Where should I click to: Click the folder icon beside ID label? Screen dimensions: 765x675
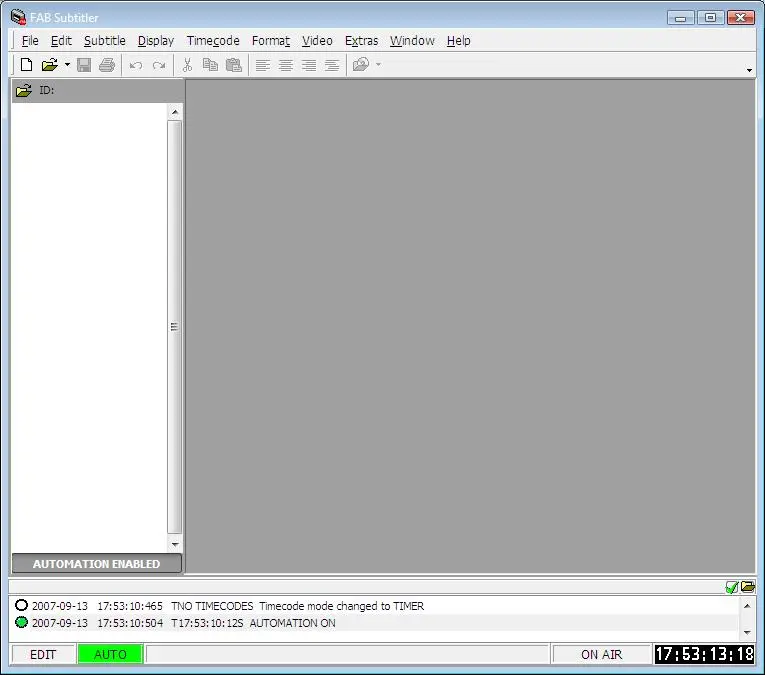(x=24, y=90)
